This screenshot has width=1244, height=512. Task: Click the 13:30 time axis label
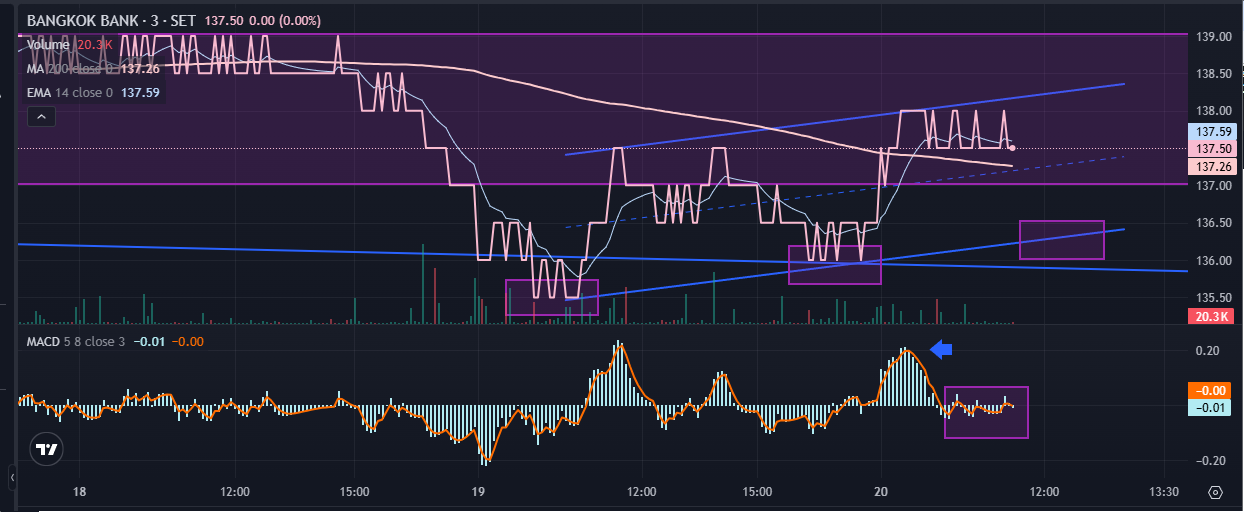point(1165,492)
